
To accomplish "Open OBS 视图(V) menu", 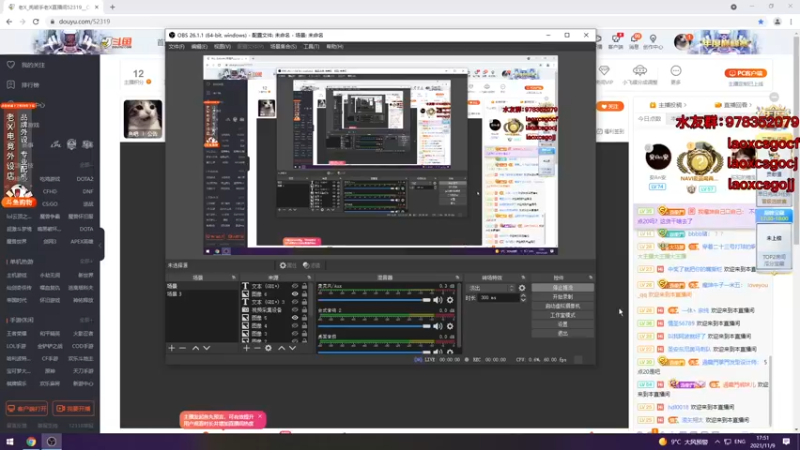I will 222,46.
